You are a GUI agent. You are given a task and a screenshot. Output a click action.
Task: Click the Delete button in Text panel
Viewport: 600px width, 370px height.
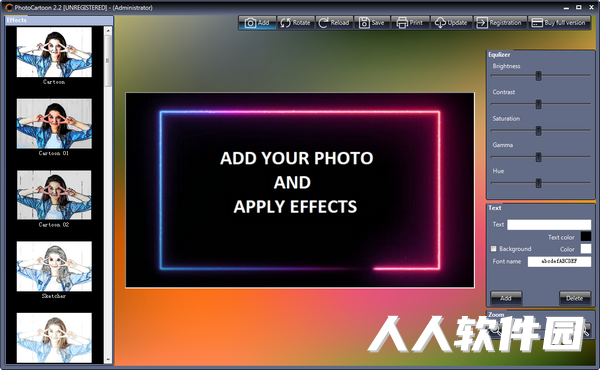coord(575,298)
